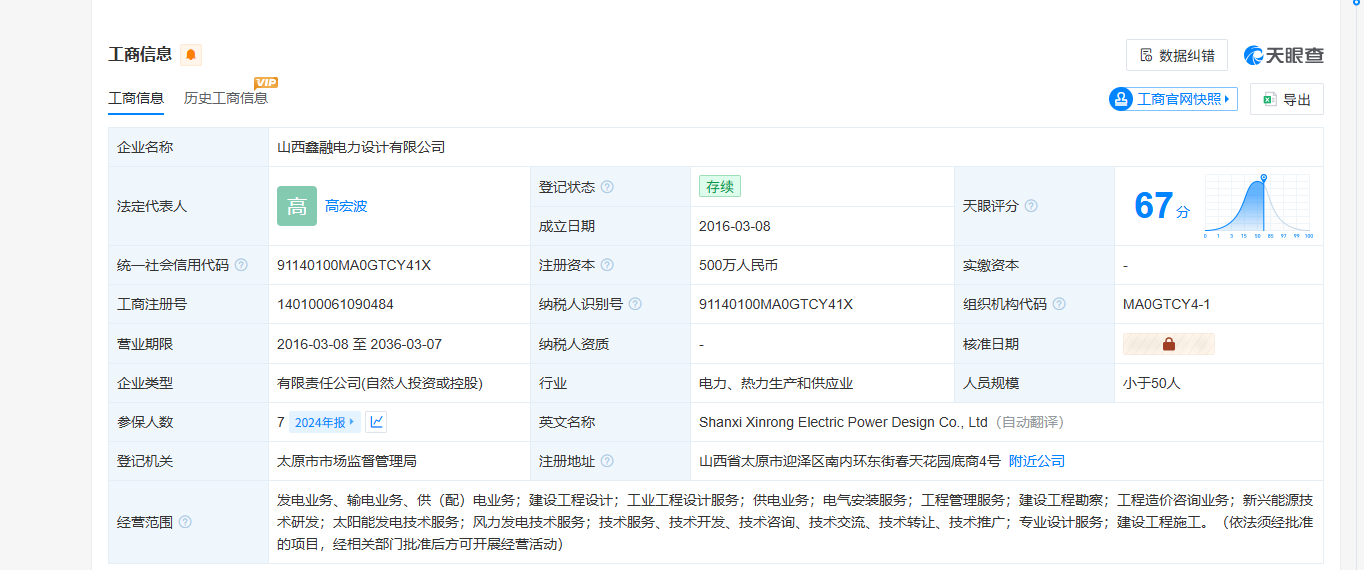Switch to the 历史工商信息 VIP tab
The height and width of the screenshot is (570, 1364).
tap(226, 98)
